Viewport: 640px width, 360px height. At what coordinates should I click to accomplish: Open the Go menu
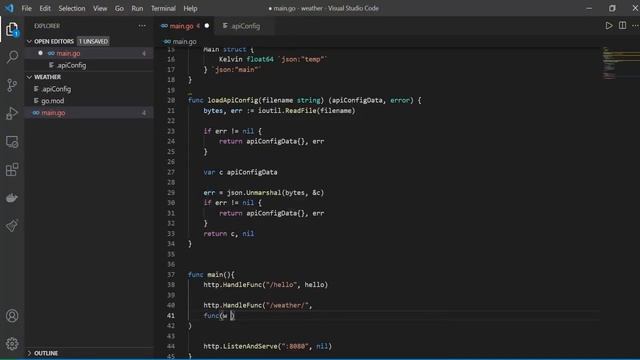(x=119, y=8)
